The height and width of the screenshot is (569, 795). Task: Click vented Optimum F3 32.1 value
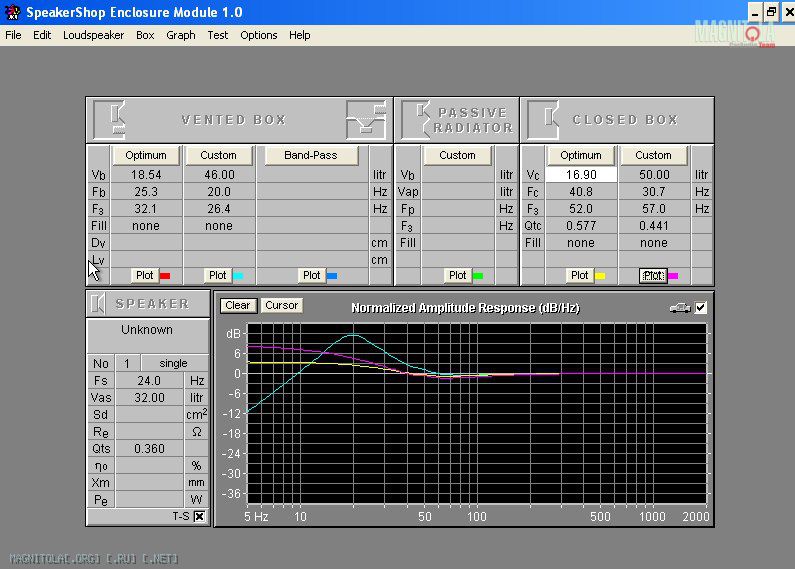tap(146, 208)
